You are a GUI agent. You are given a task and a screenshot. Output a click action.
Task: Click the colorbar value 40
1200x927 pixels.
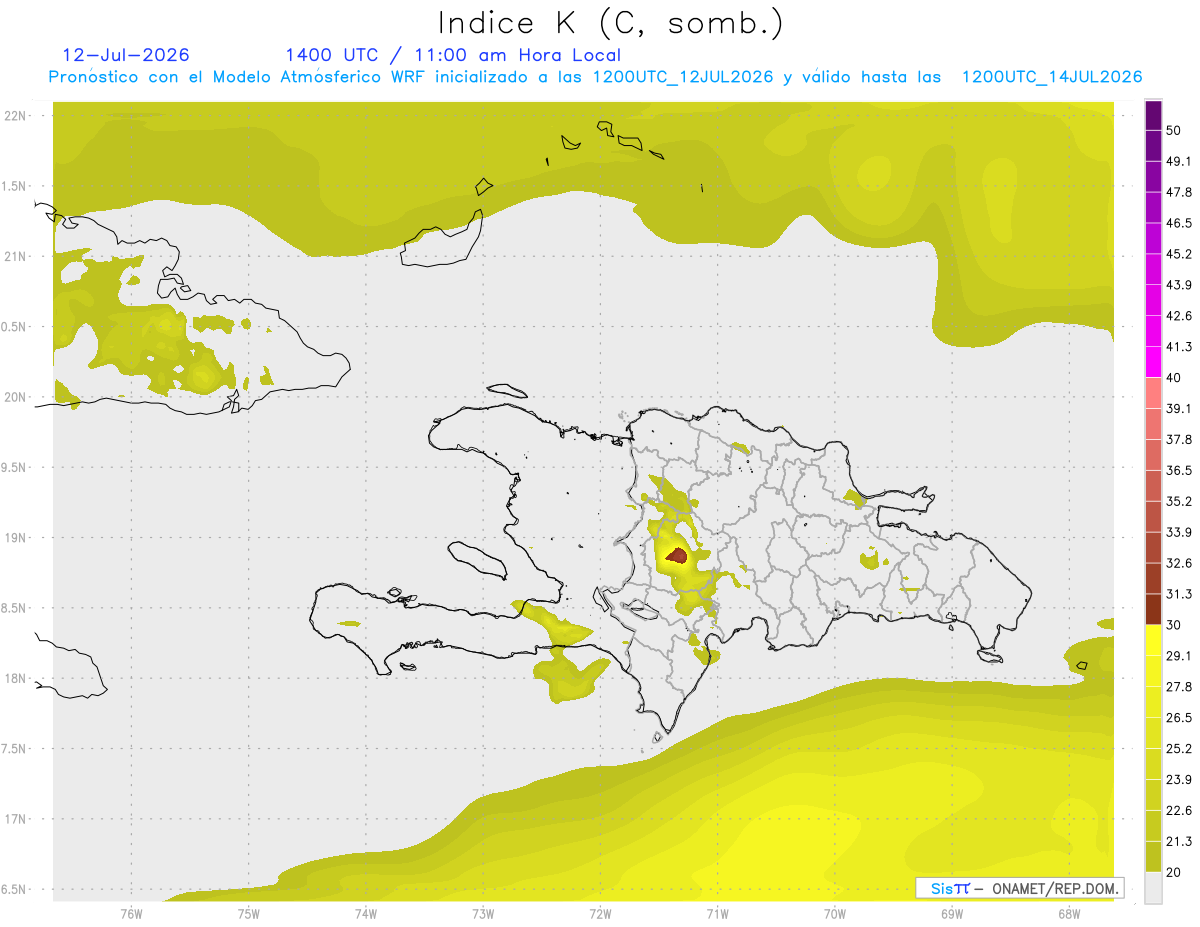[1174, 378]
